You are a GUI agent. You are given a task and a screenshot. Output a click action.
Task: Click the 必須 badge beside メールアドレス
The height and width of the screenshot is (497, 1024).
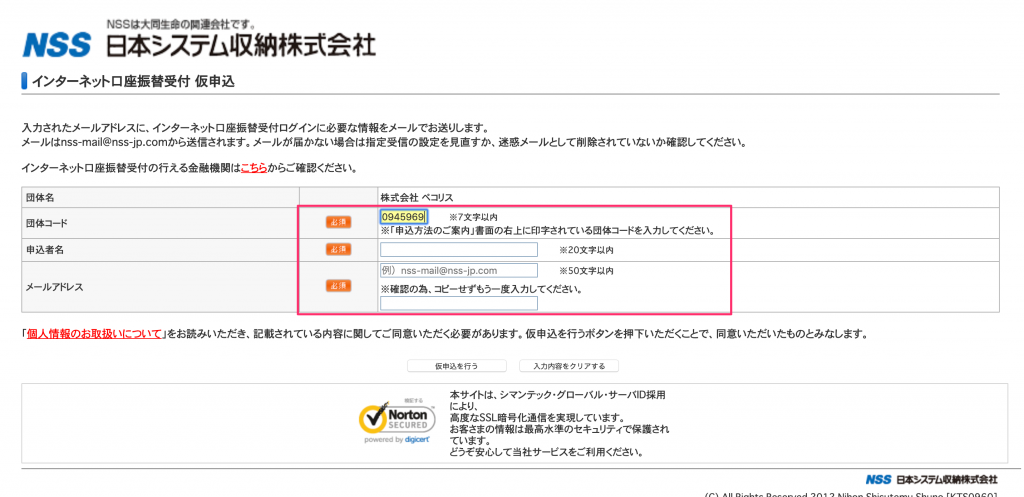(338, 286)
